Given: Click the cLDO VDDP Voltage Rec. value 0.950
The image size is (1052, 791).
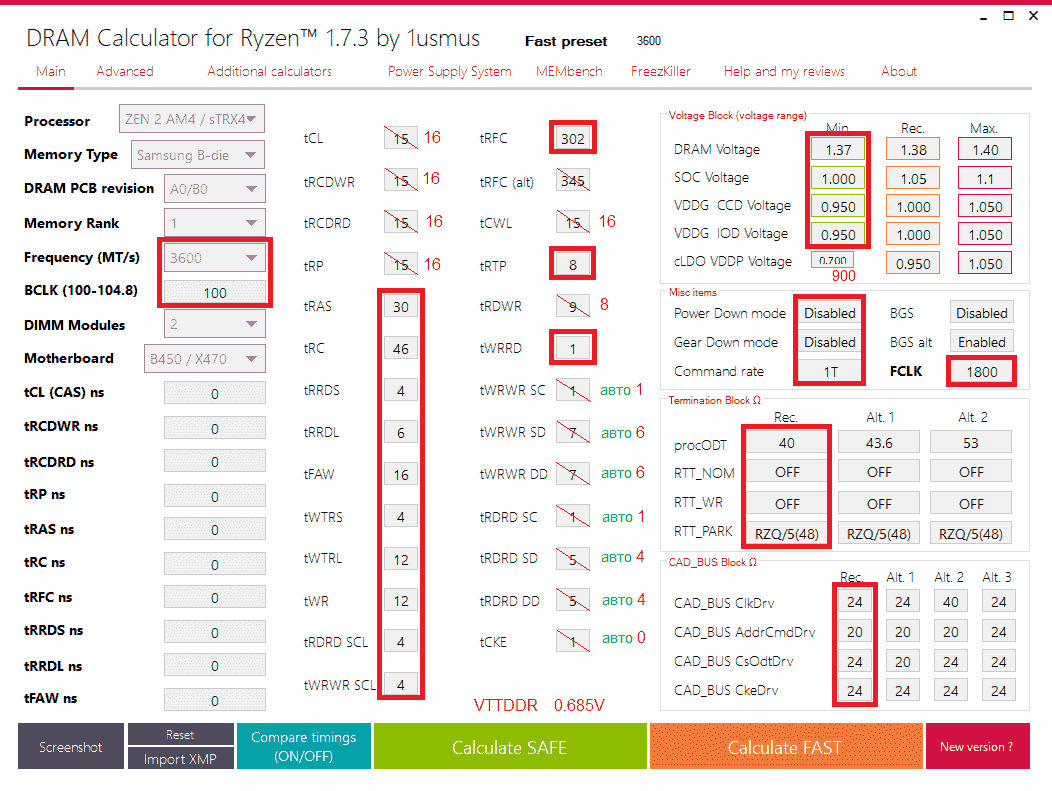Looking at the screenshot, I should coord(913,264).
